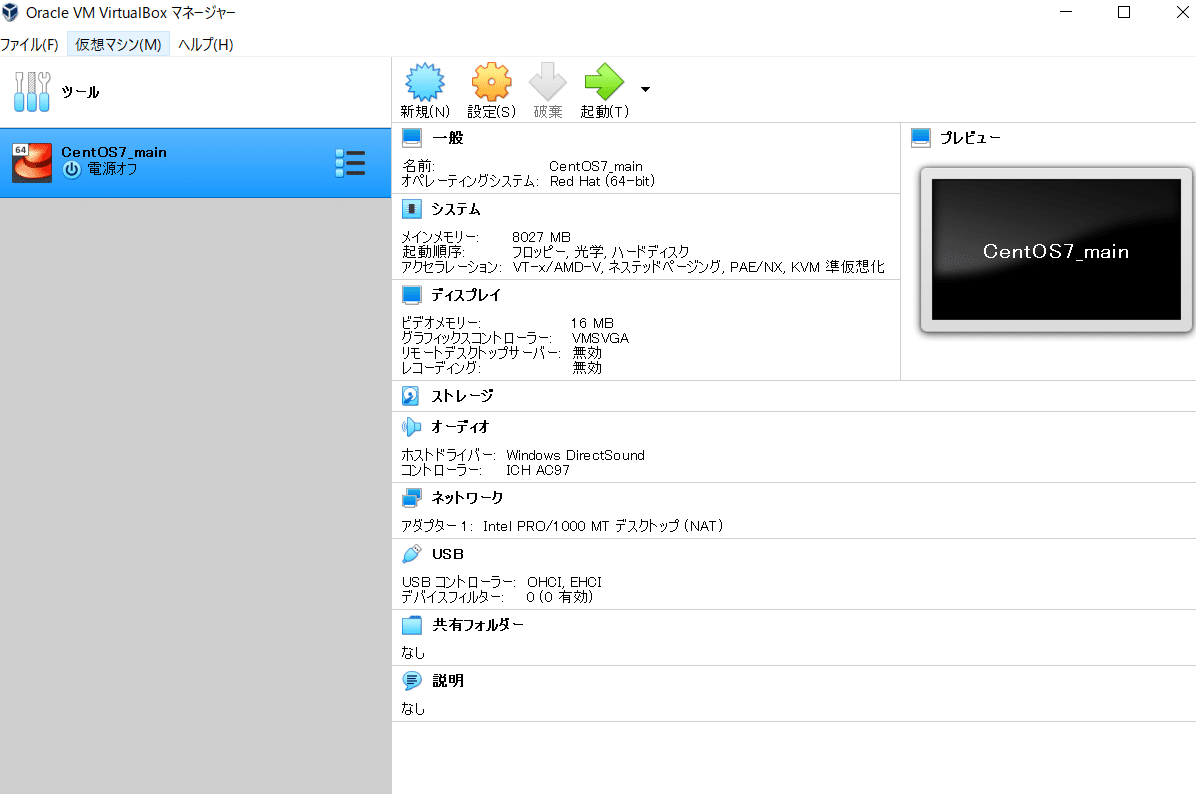This screenshot has width=1196, height=794.
Task: Select the CentOS7_main name in VM list
Action: pyautogui.click(x=114, y=153)
